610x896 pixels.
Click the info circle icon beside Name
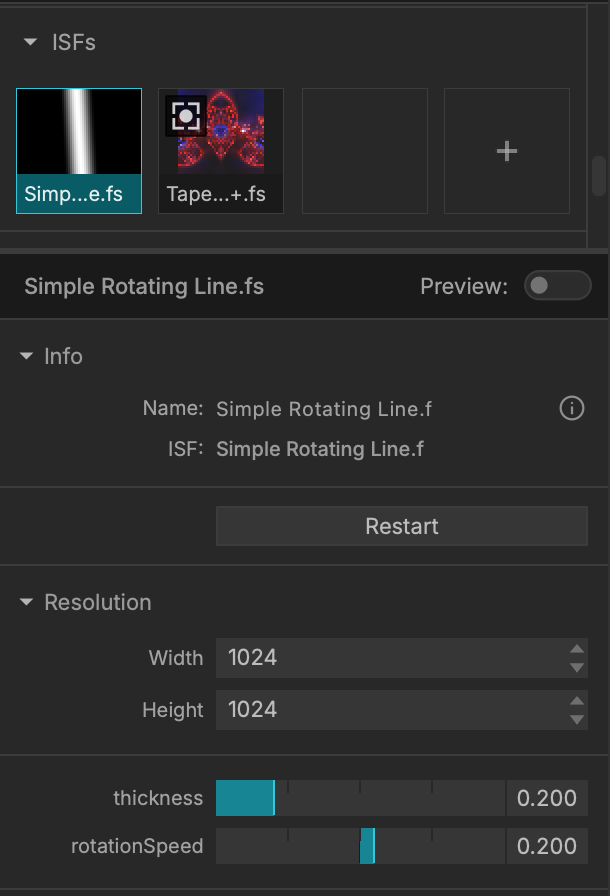coord(572,409)
